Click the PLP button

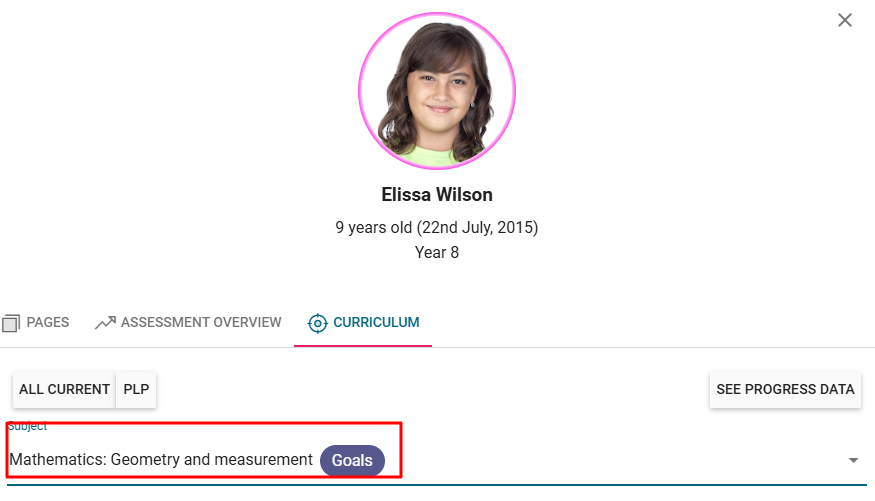click(136, 389)
